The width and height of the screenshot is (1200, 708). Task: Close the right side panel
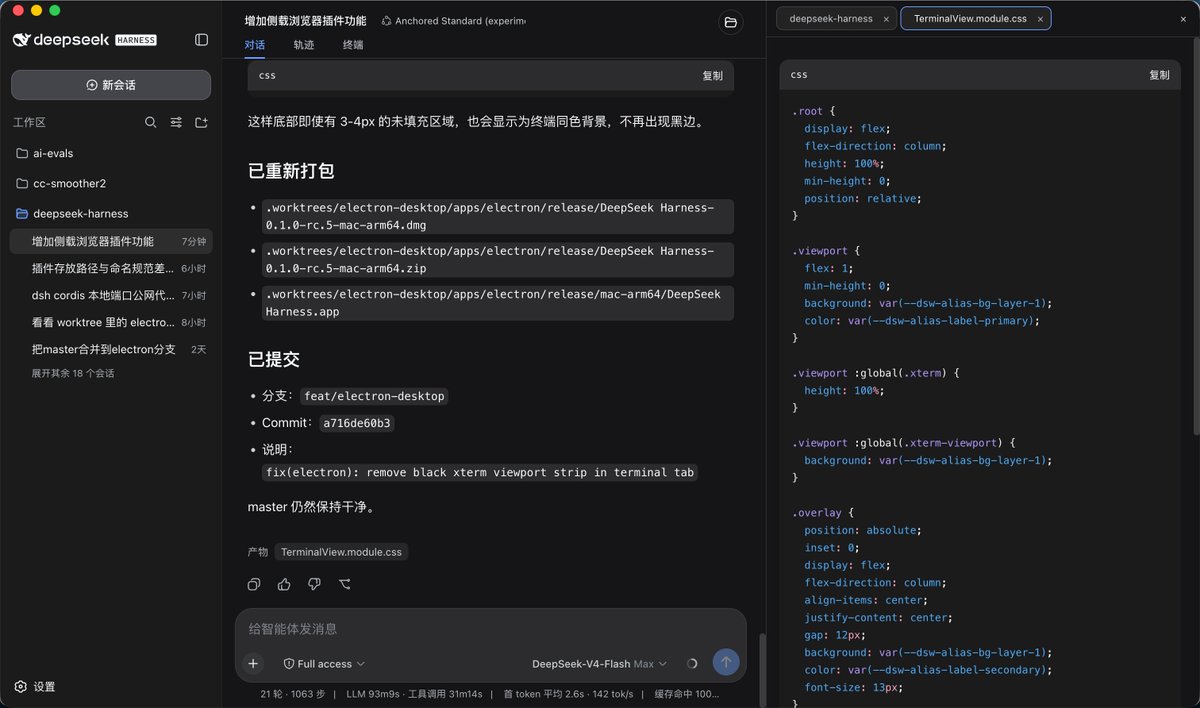point(1184,19)
